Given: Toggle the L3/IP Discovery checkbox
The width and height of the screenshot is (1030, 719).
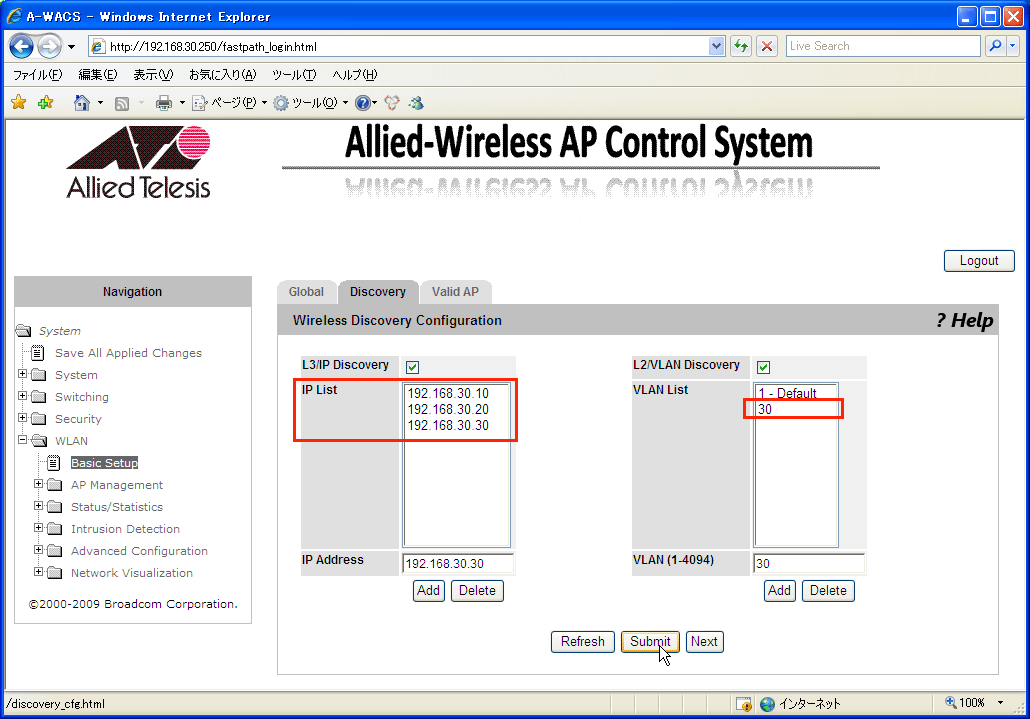Looking at the screenshot, I should (413, 367).
